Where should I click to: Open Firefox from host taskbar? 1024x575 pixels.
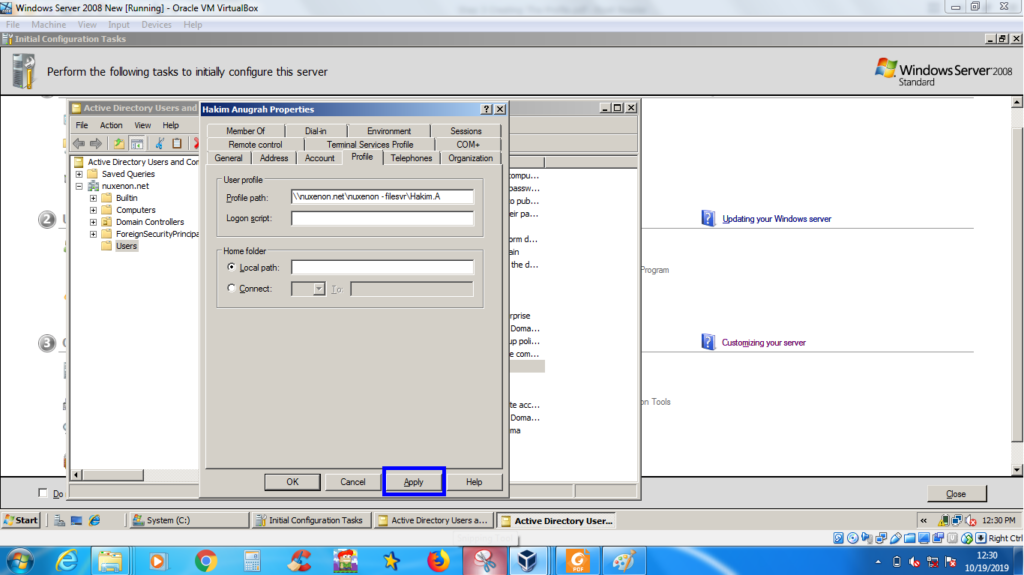tap(438, 561)
